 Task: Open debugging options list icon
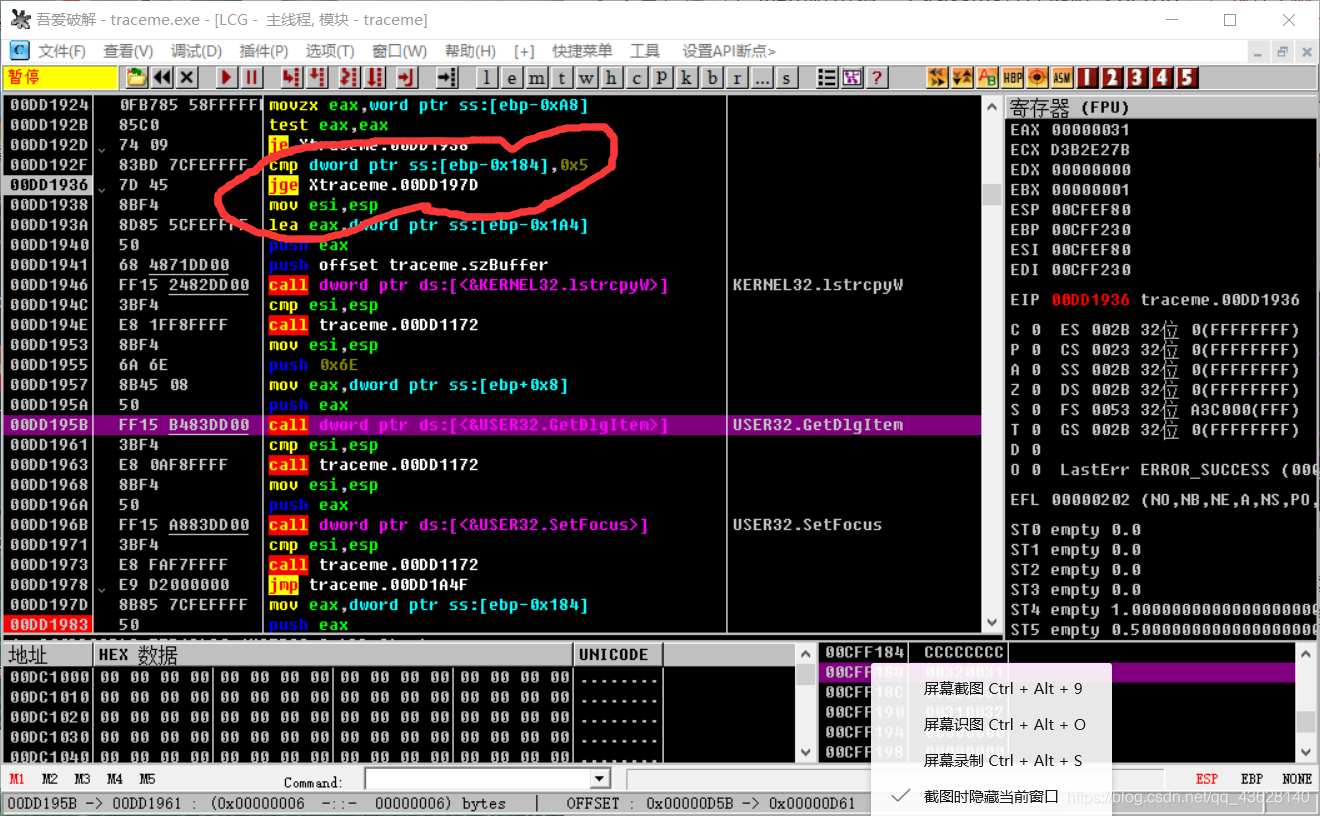(828, 77)
